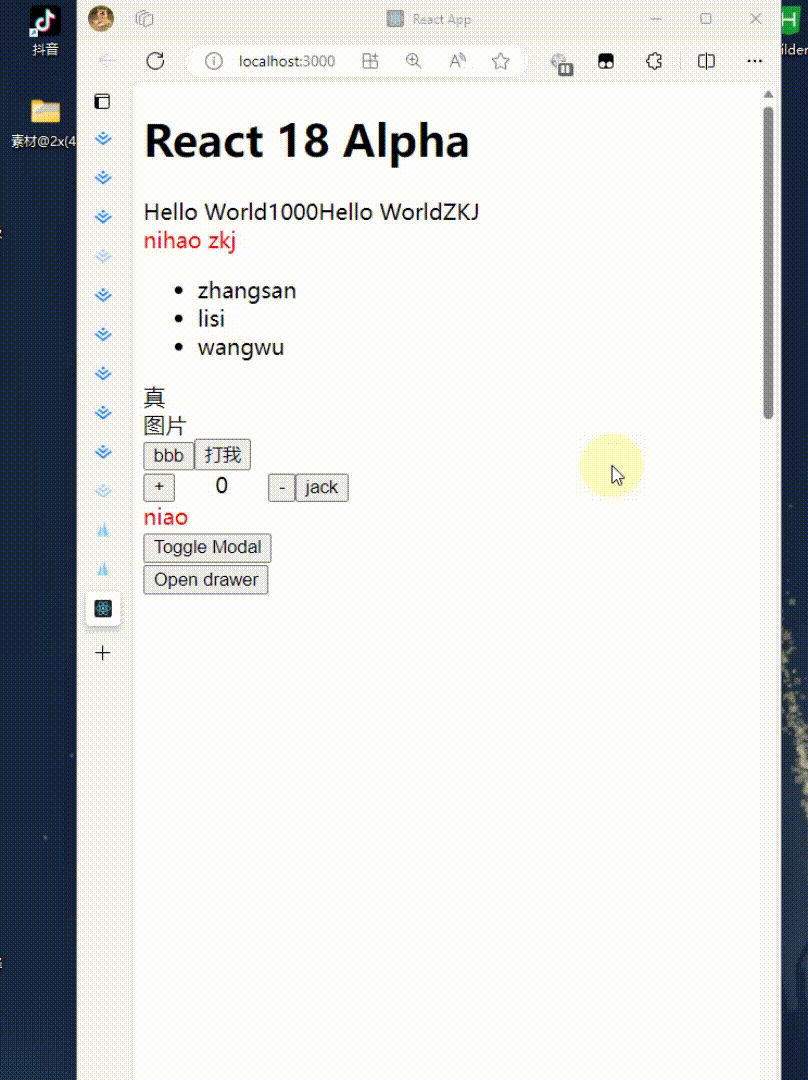Open the Settings and more ellipsis menu

pos(754,61)
